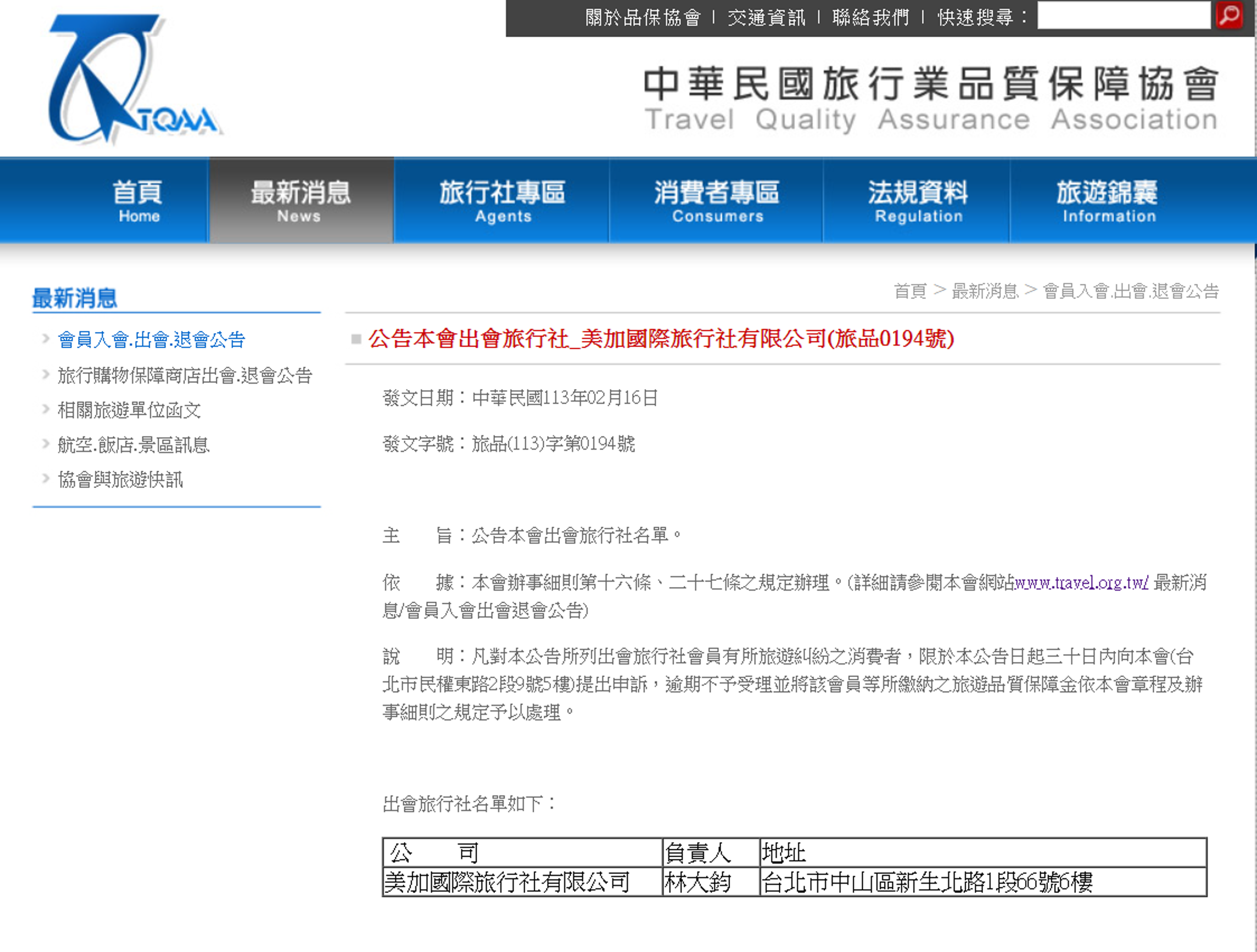Open 聯絡我們 link in top bar
Screen dimensions: 1257x952
point(870,18)
